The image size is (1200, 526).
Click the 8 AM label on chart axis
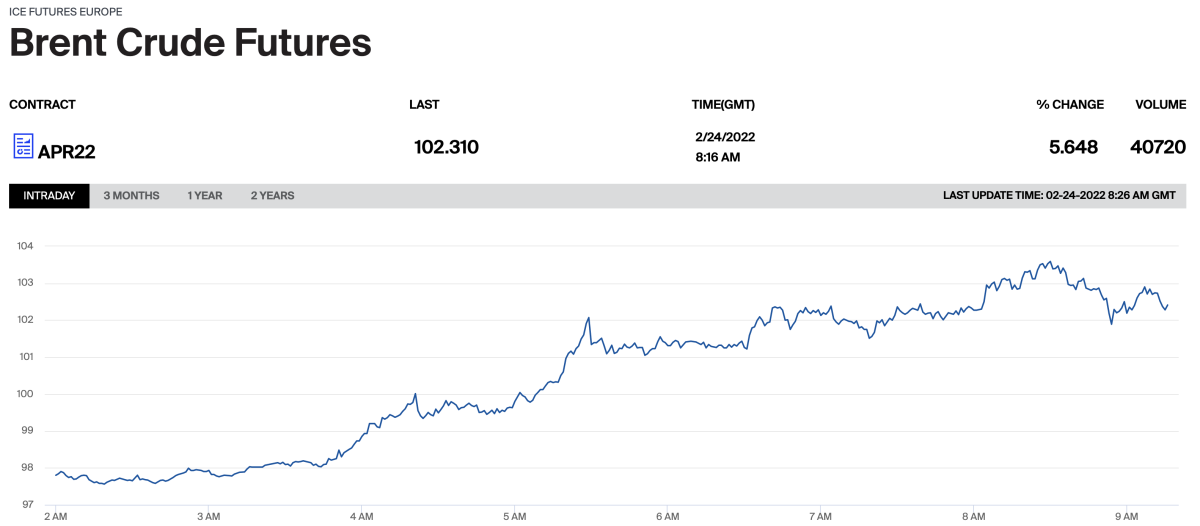point(972,517)
